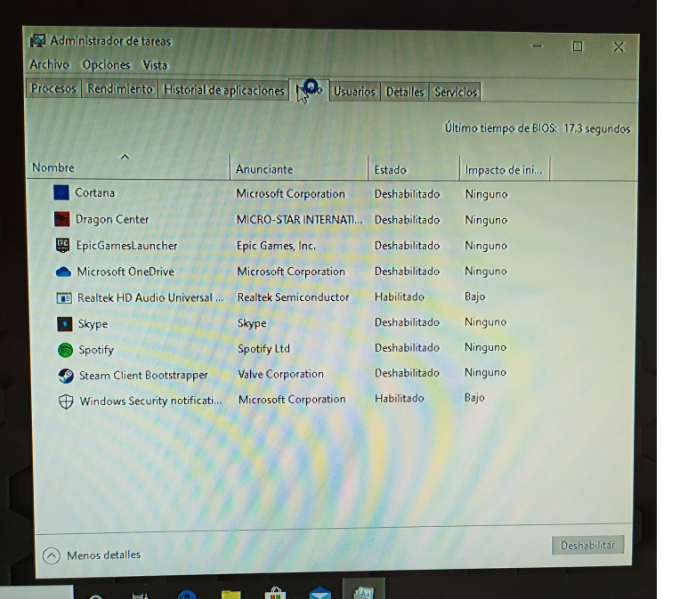The width and height of the screenshot is (674, 599).
Task: Maximize the Administrador de tareas window
Action: coord(577,46)
